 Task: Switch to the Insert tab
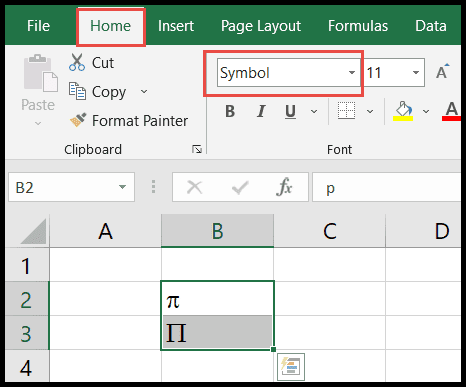[176, 26]
